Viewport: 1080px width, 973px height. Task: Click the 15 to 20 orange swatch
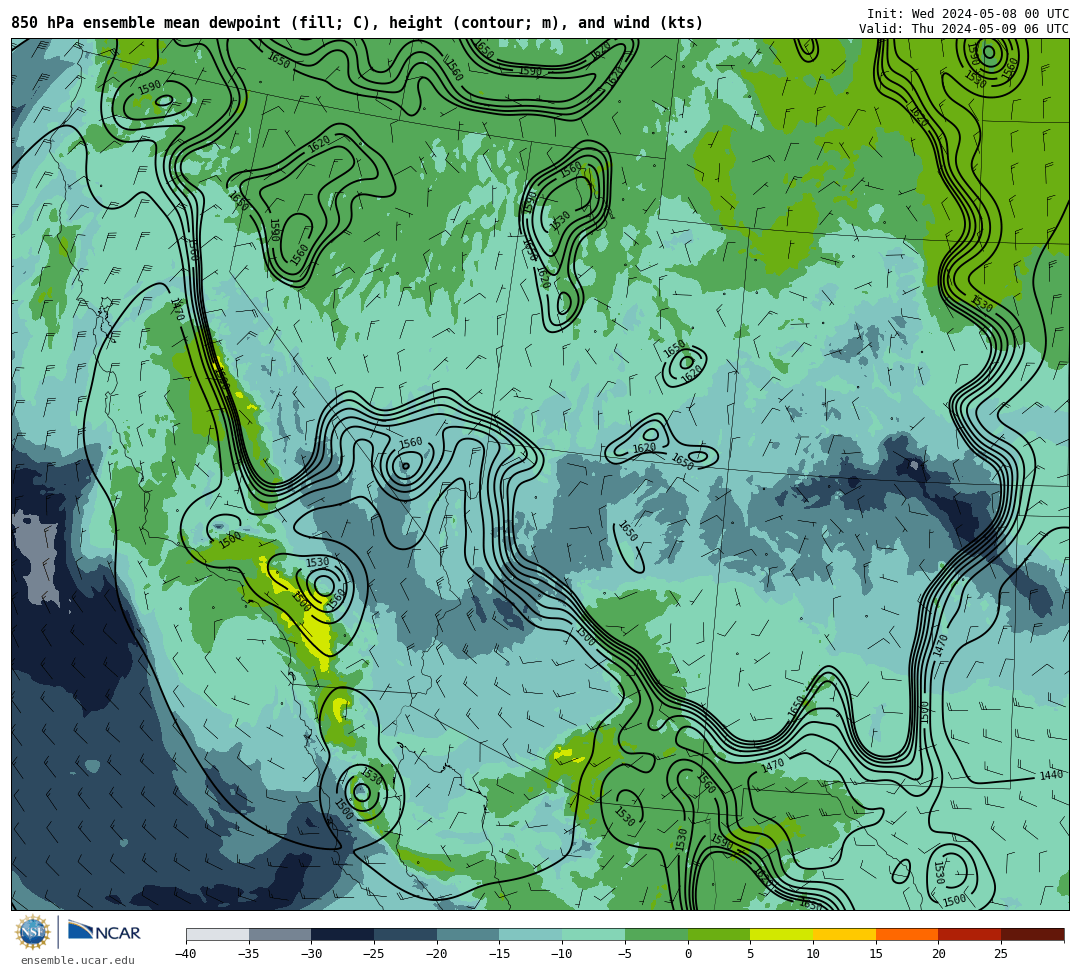point(907,934)
